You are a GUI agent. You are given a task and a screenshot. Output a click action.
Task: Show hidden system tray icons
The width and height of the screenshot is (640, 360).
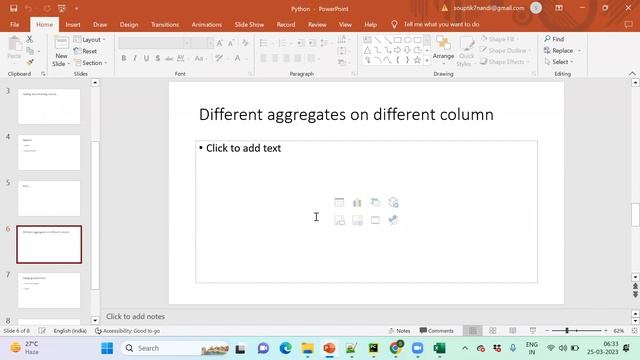coord(464,348)
